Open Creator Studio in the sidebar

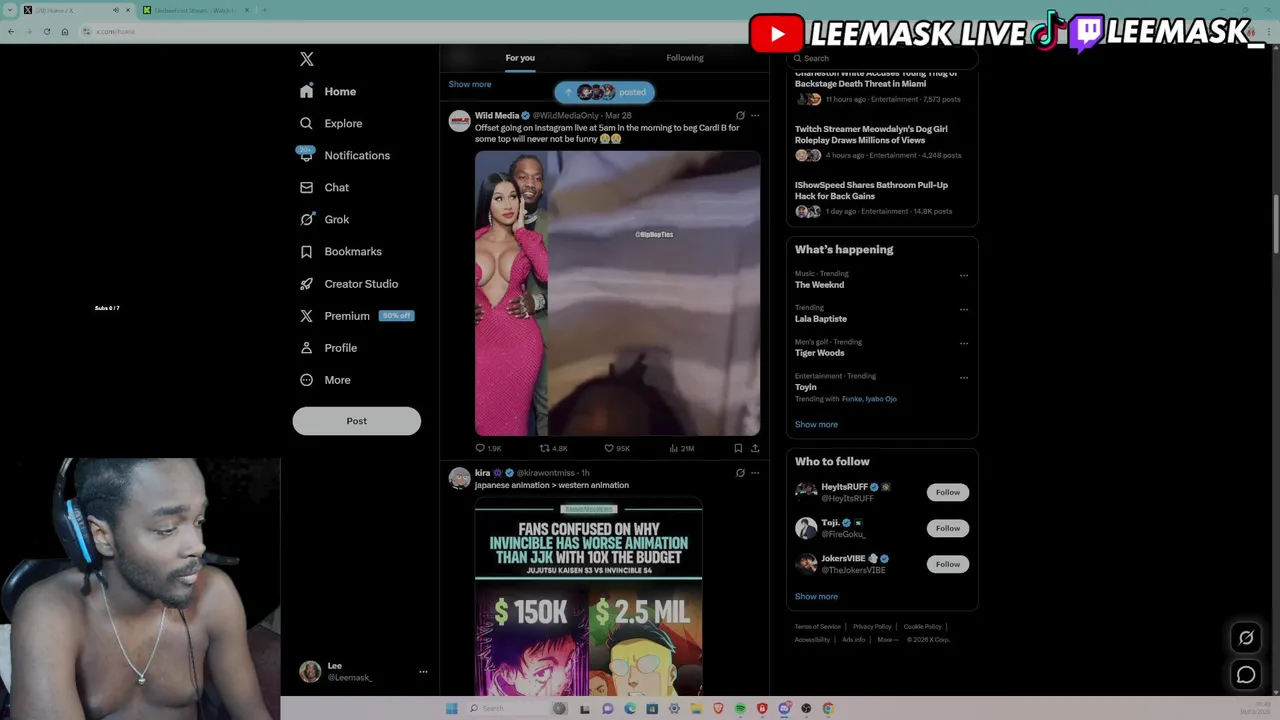pos(349,283)
